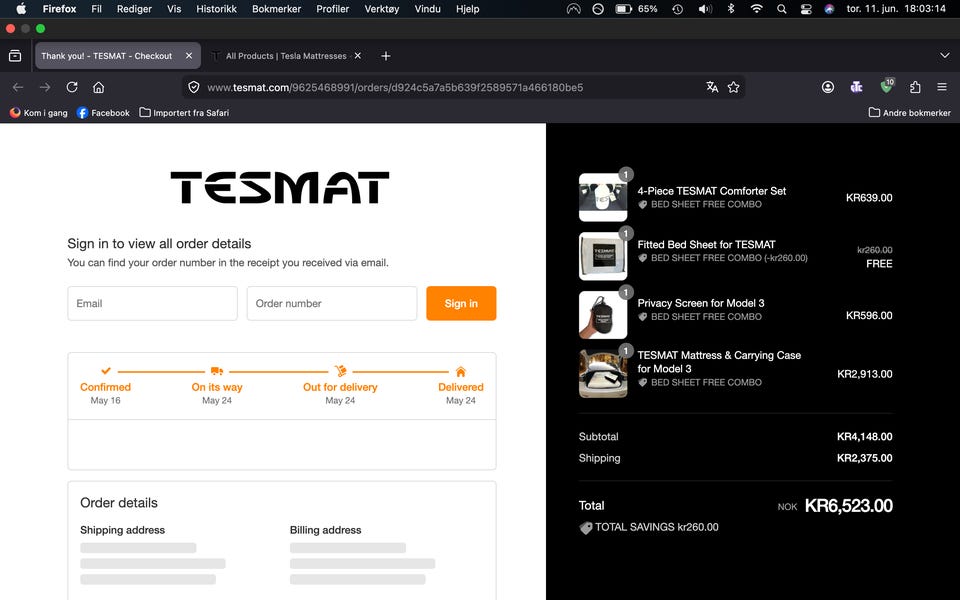The image size is (960, 600).
Task: Click the TESMAT logo
Action: click(x=280, y=187)
